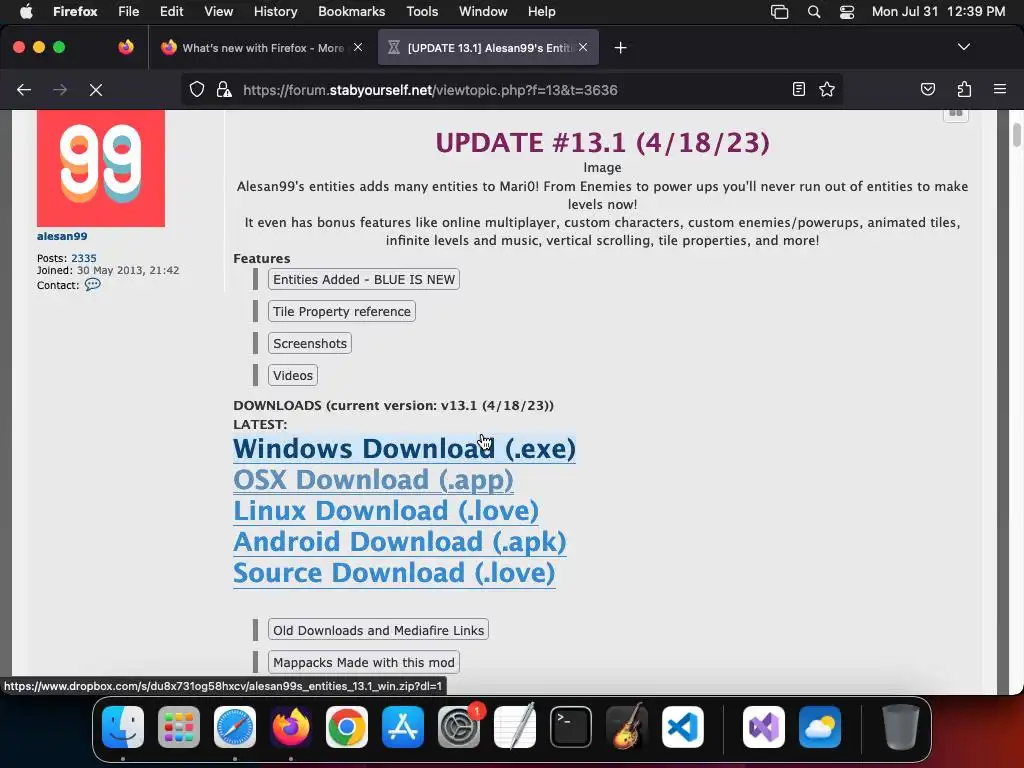Open the Apple menu
Viewport: 1024px width, 768px height.
[x=26, y=12]
